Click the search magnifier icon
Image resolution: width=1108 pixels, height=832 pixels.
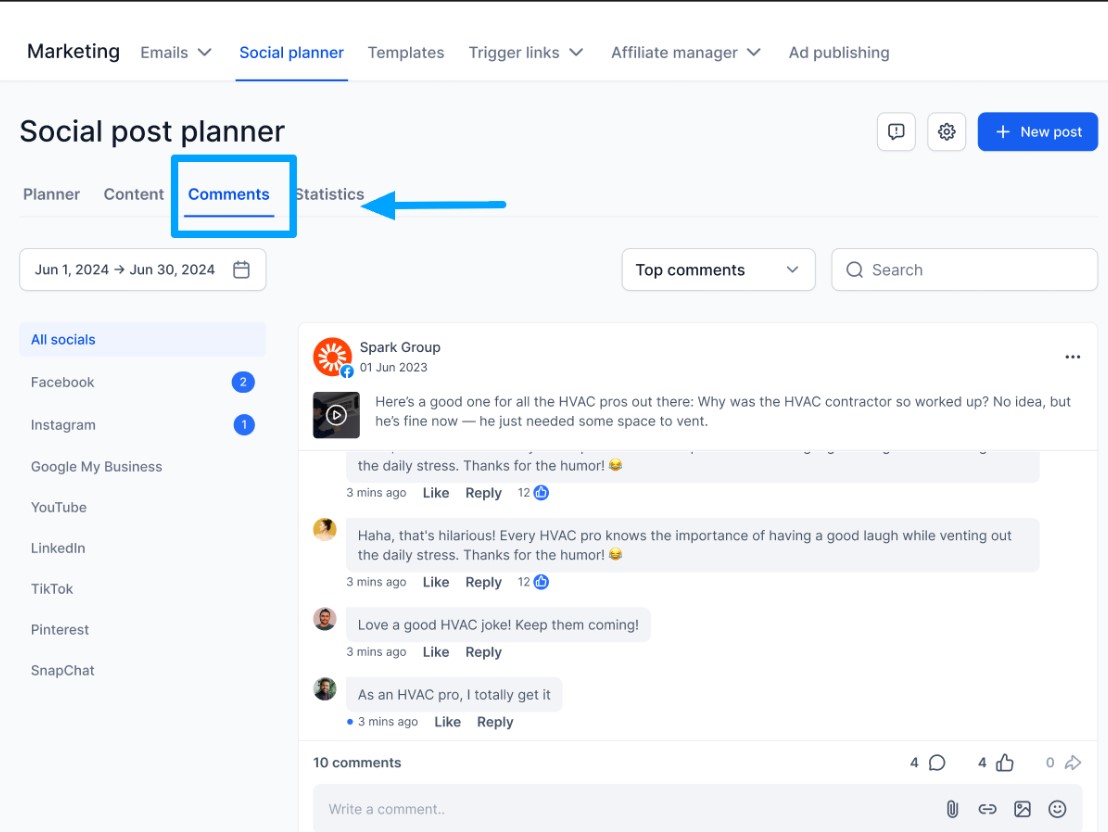click(x=854, y=269)
